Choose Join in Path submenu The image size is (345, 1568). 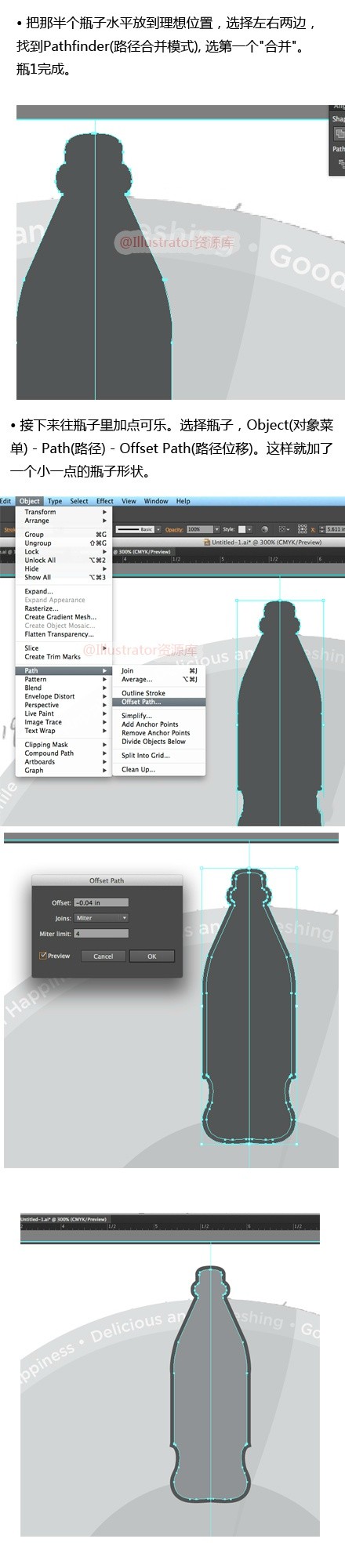point(160,671)
